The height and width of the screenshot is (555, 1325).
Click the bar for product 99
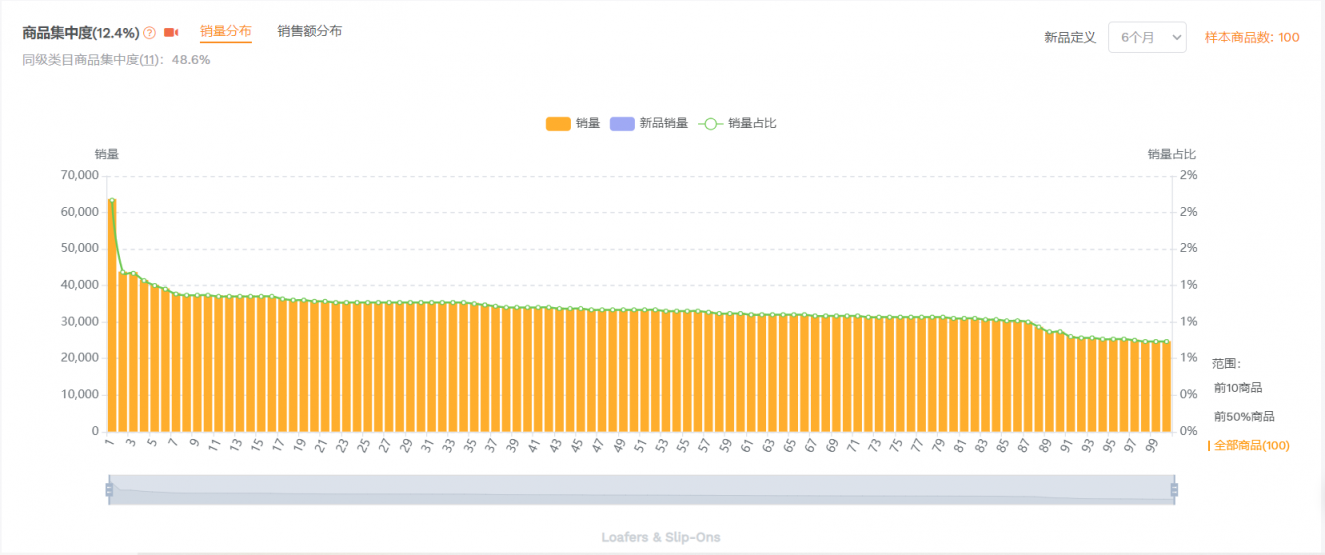pyautogui.click(x=1155, y=386)
